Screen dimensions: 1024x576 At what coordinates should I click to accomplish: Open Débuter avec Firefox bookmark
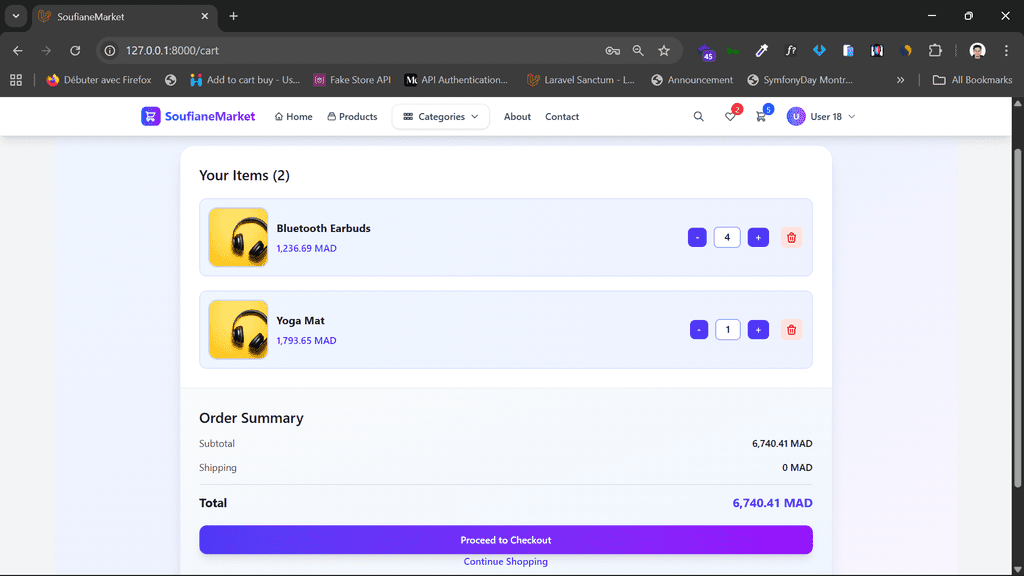click(x=99, y=80)
